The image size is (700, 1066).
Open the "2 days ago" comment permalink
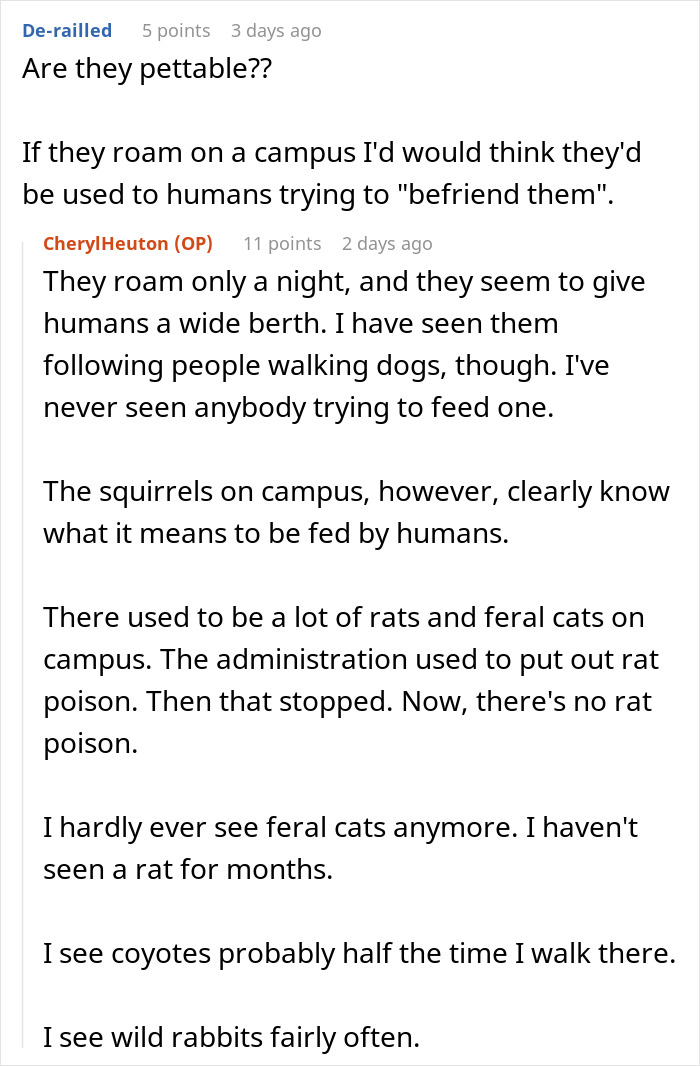coord(387,244)
